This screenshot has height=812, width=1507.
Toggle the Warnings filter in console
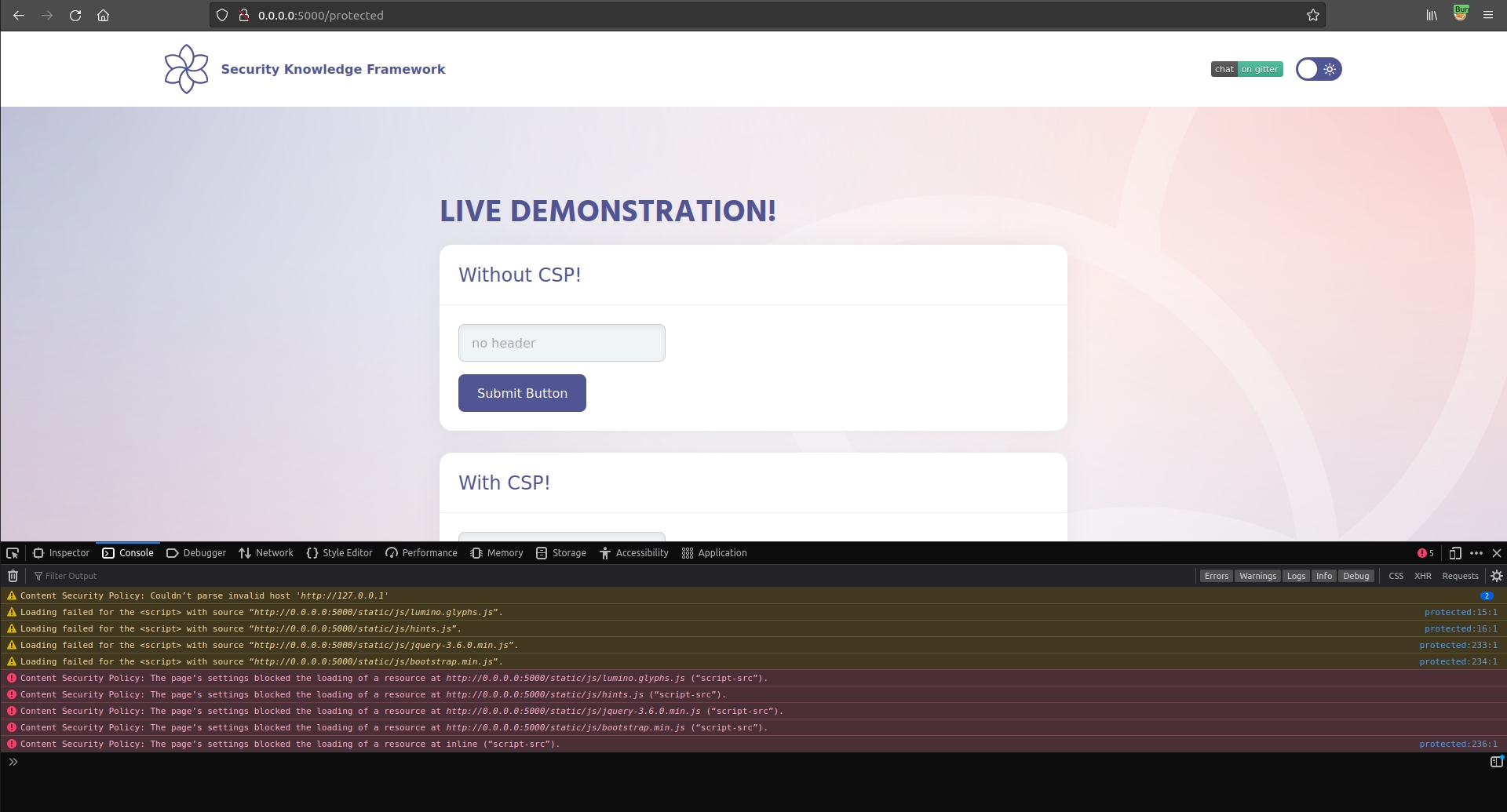1257,576
